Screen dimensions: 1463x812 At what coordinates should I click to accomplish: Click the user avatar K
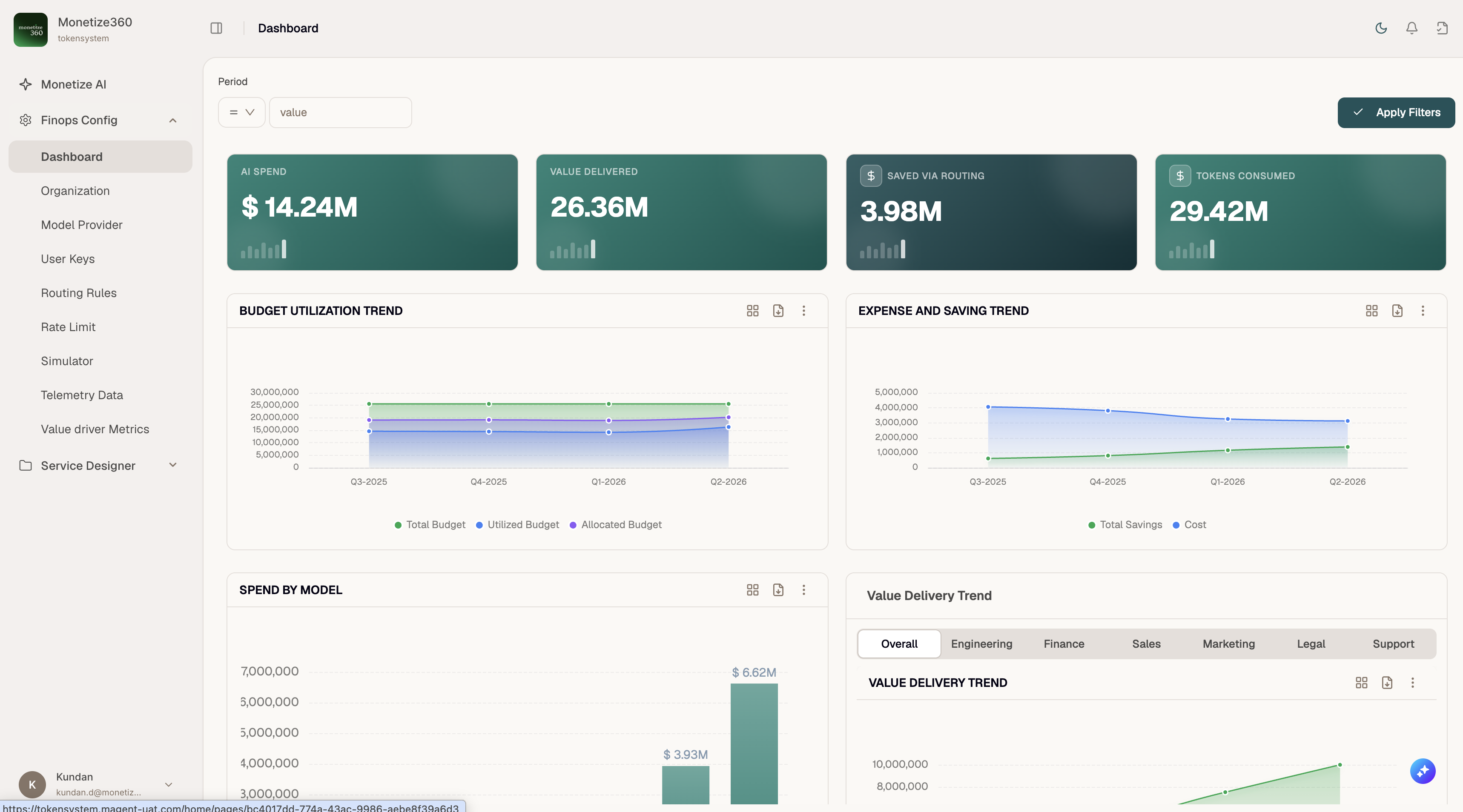[x=32, y=784]
